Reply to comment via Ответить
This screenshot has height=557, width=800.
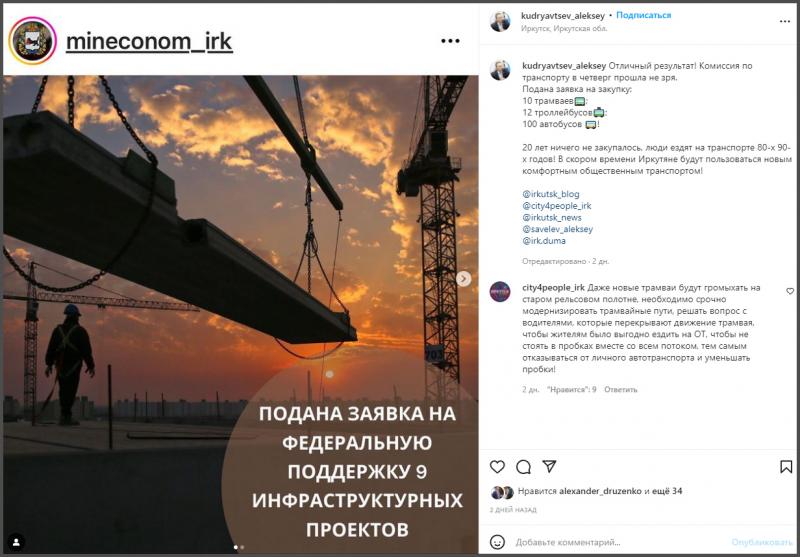[621, 390]
